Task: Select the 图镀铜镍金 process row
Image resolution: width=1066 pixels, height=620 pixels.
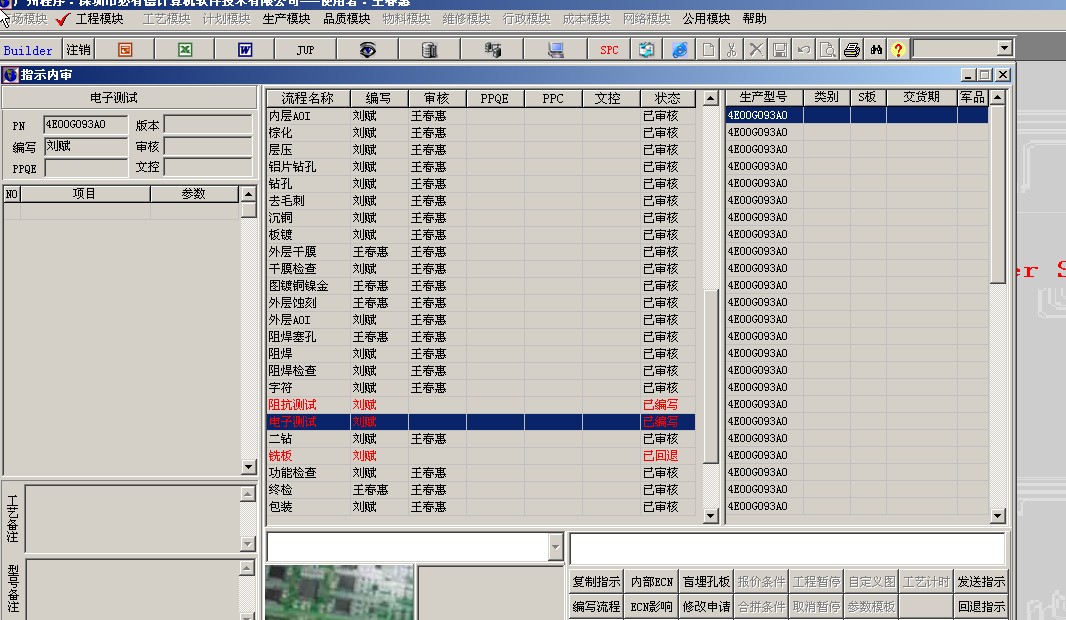Action: pos(481,286)
